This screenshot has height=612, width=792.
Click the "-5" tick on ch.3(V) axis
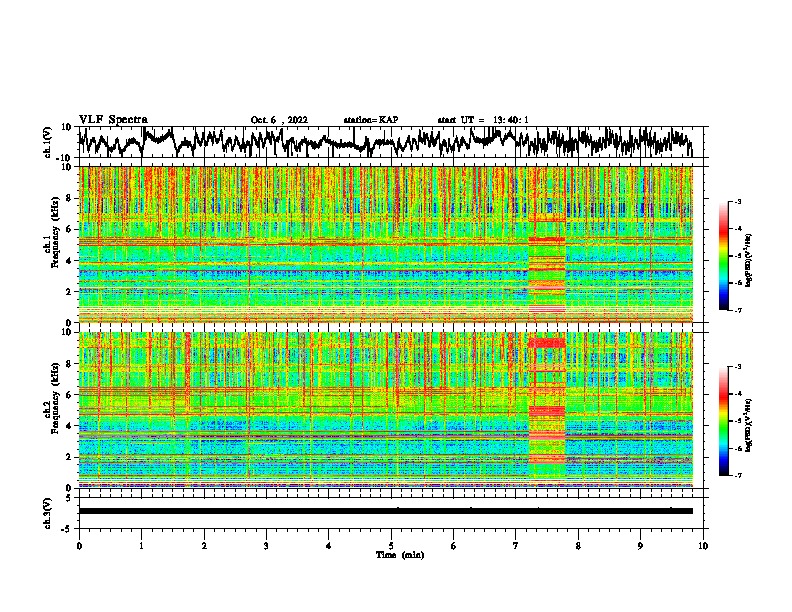tap(68, 528)
